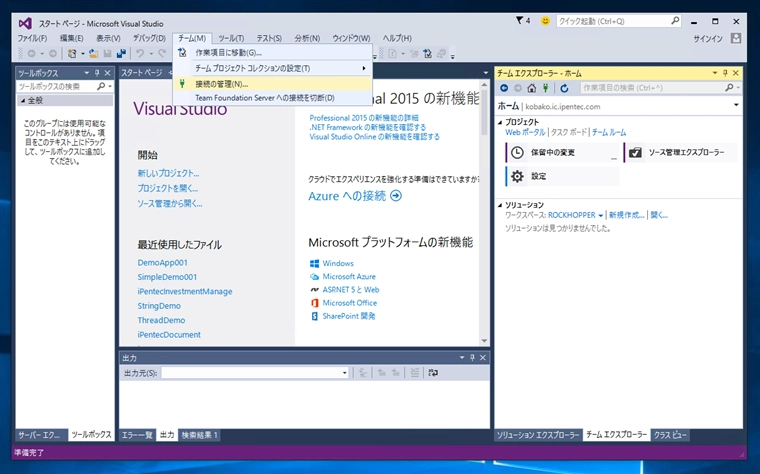
Task: Click the サインイン link
Action: [708, 38]
